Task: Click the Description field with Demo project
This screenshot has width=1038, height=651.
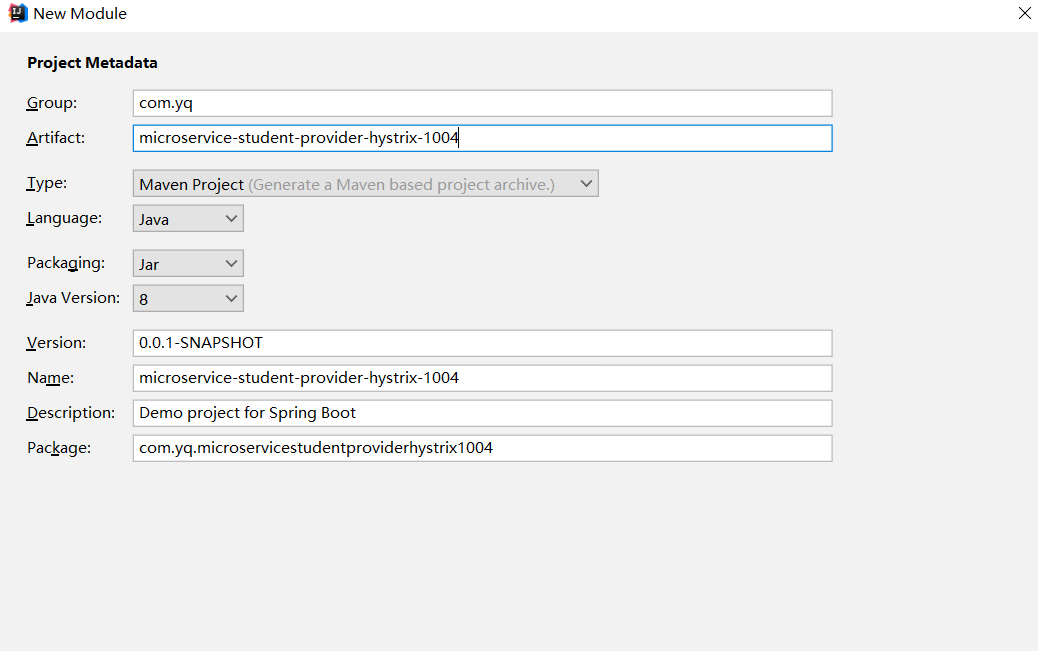Action: (482, 413)
